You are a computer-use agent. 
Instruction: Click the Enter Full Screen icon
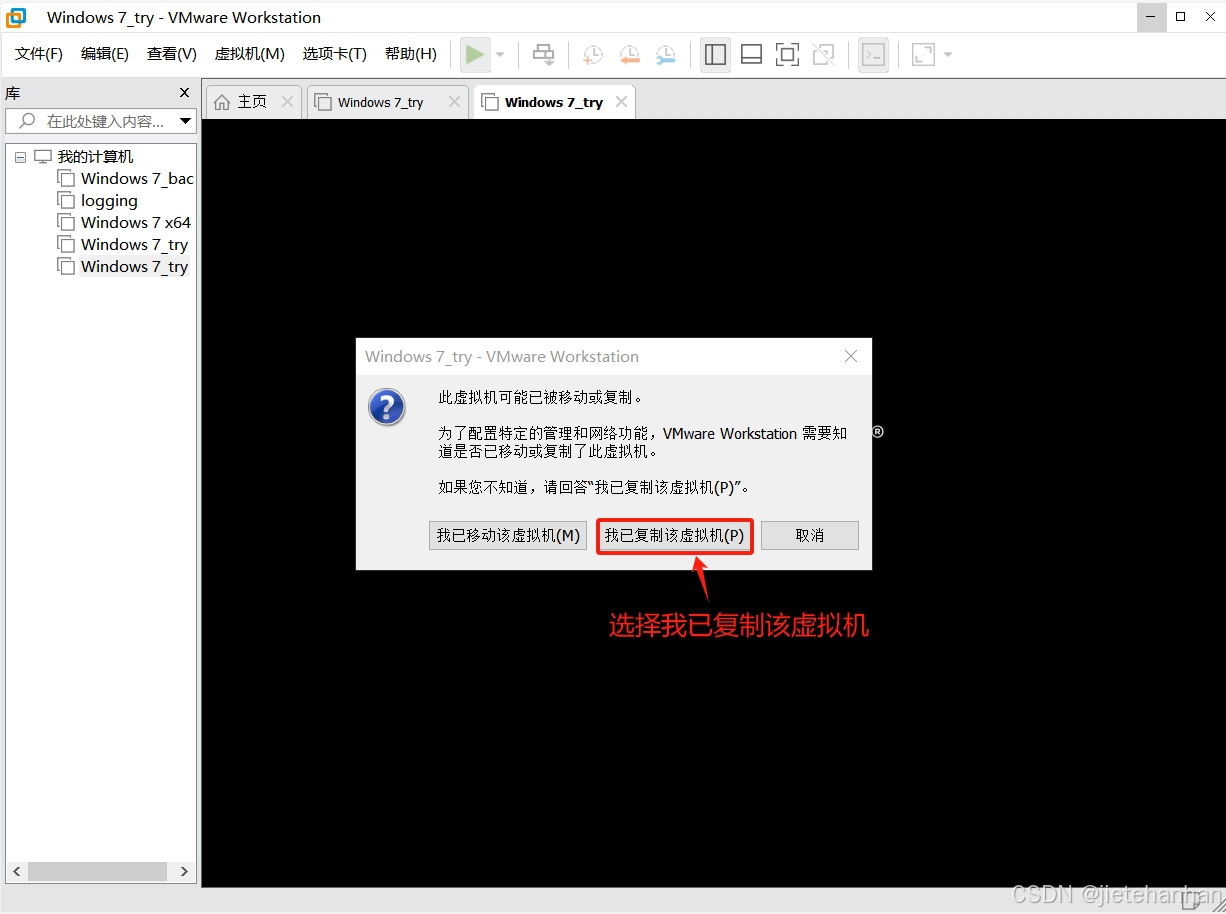(x=788, y=54)
